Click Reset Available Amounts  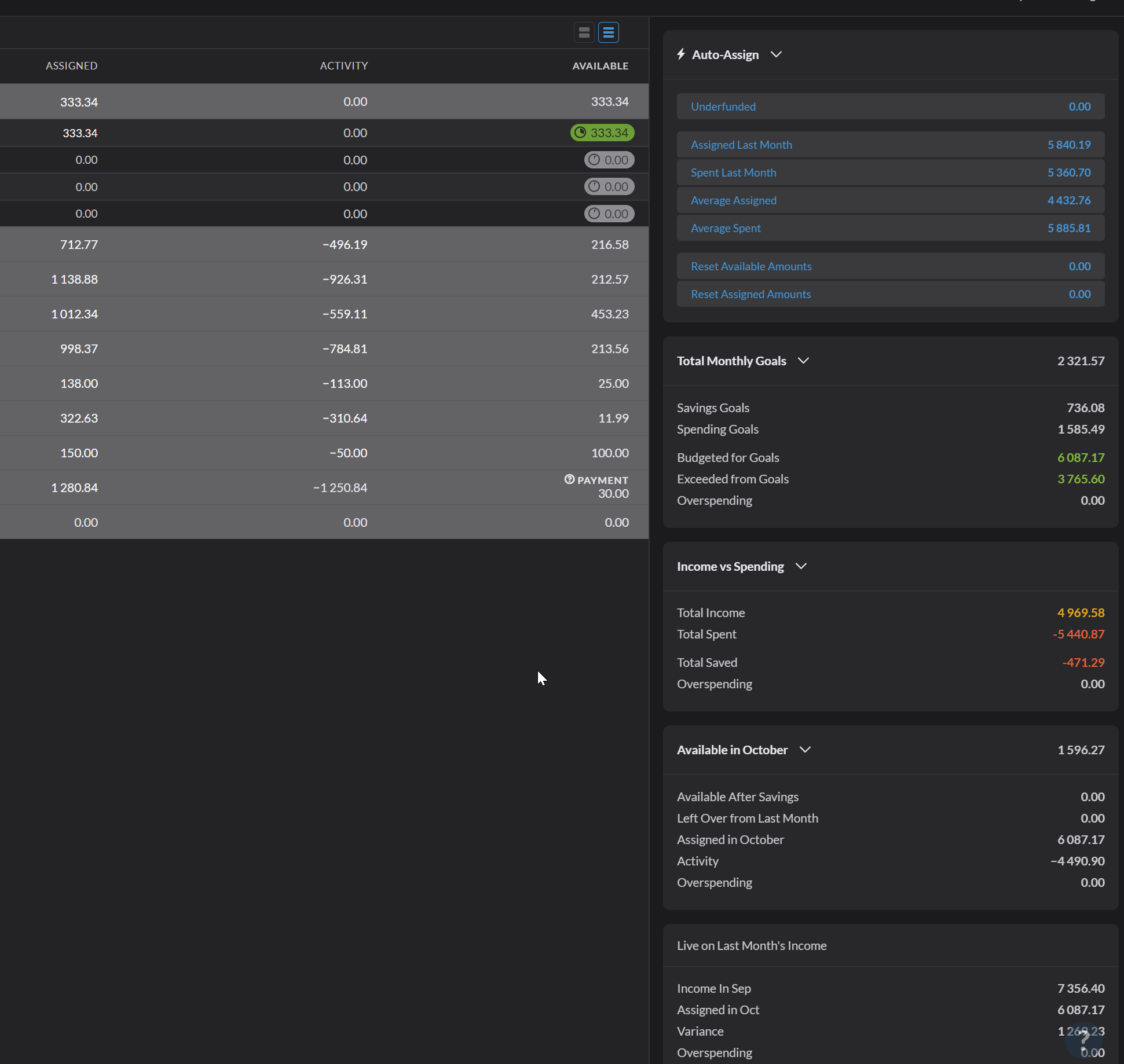point(751,266)
